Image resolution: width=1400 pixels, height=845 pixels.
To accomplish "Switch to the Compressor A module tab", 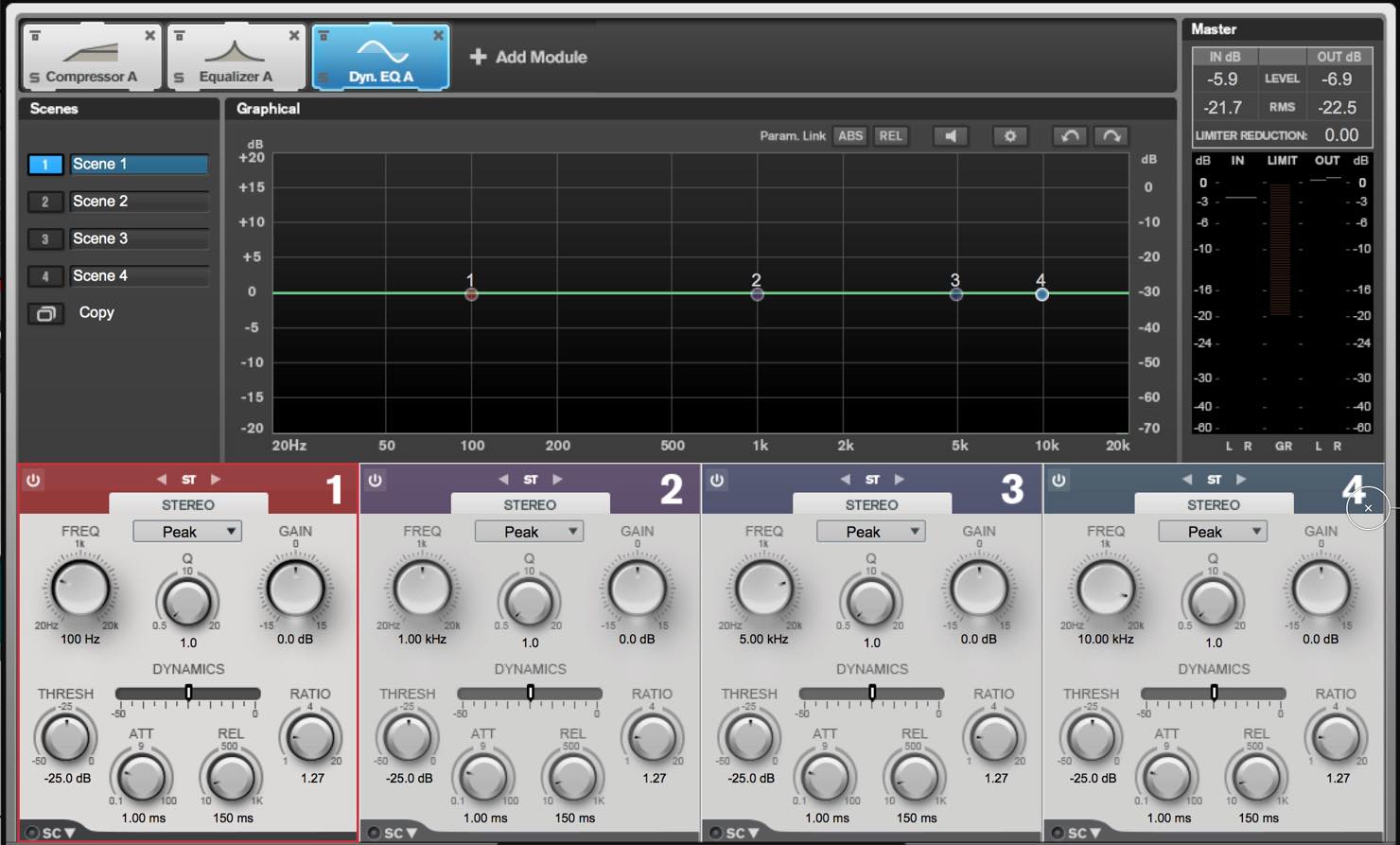I will pyautogui.click(x=92, y=58).
